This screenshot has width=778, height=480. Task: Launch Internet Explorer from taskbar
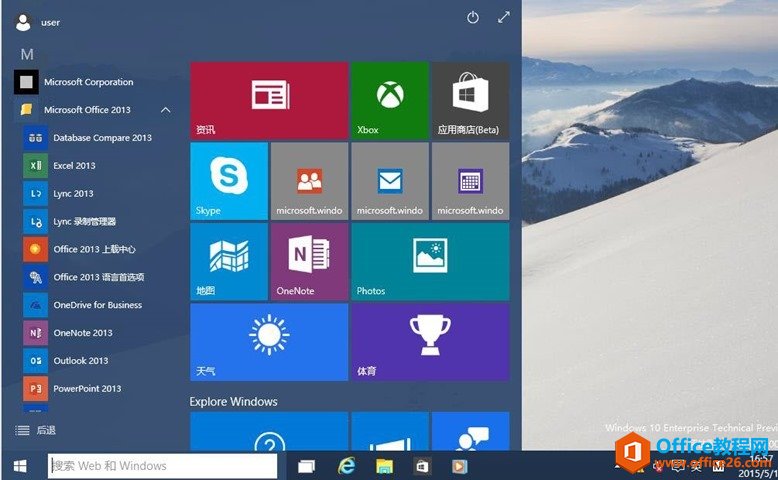click(x=346, y=466)
